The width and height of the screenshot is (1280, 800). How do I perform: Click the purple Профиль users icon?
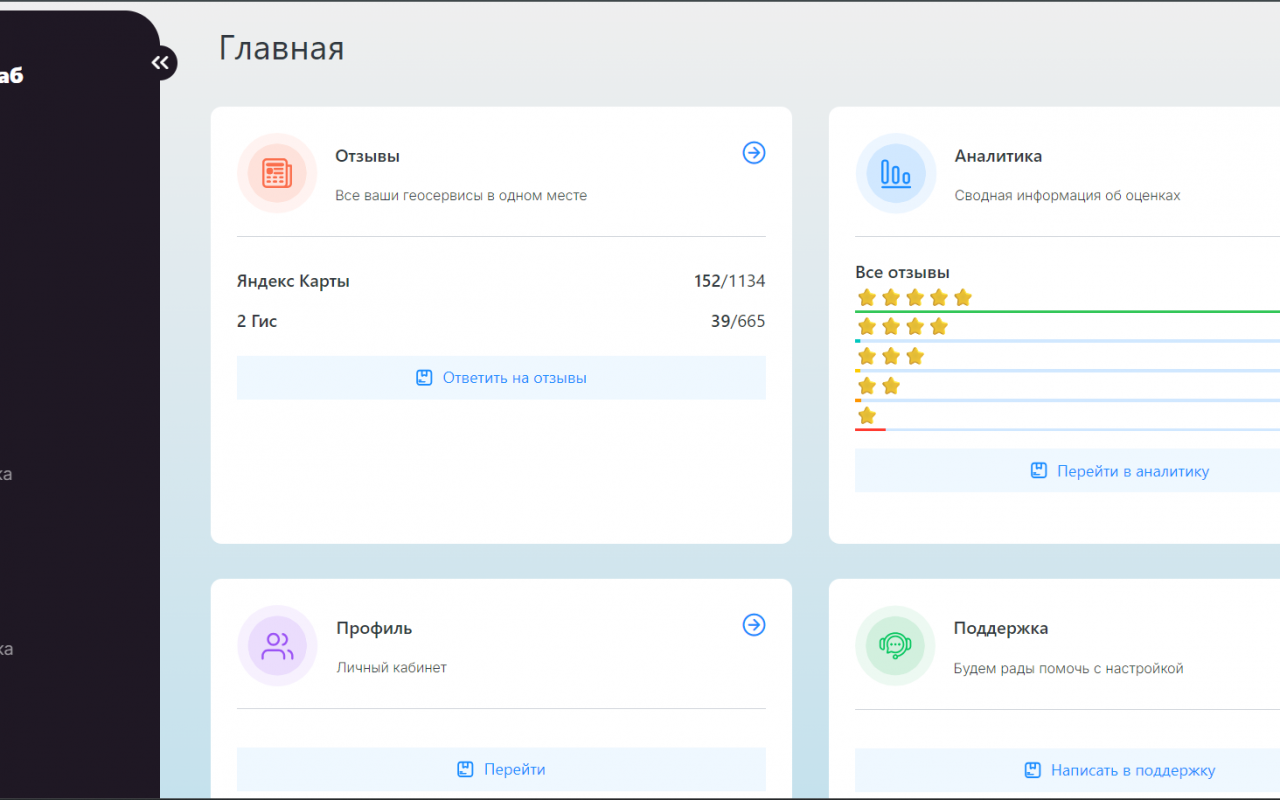277,645
